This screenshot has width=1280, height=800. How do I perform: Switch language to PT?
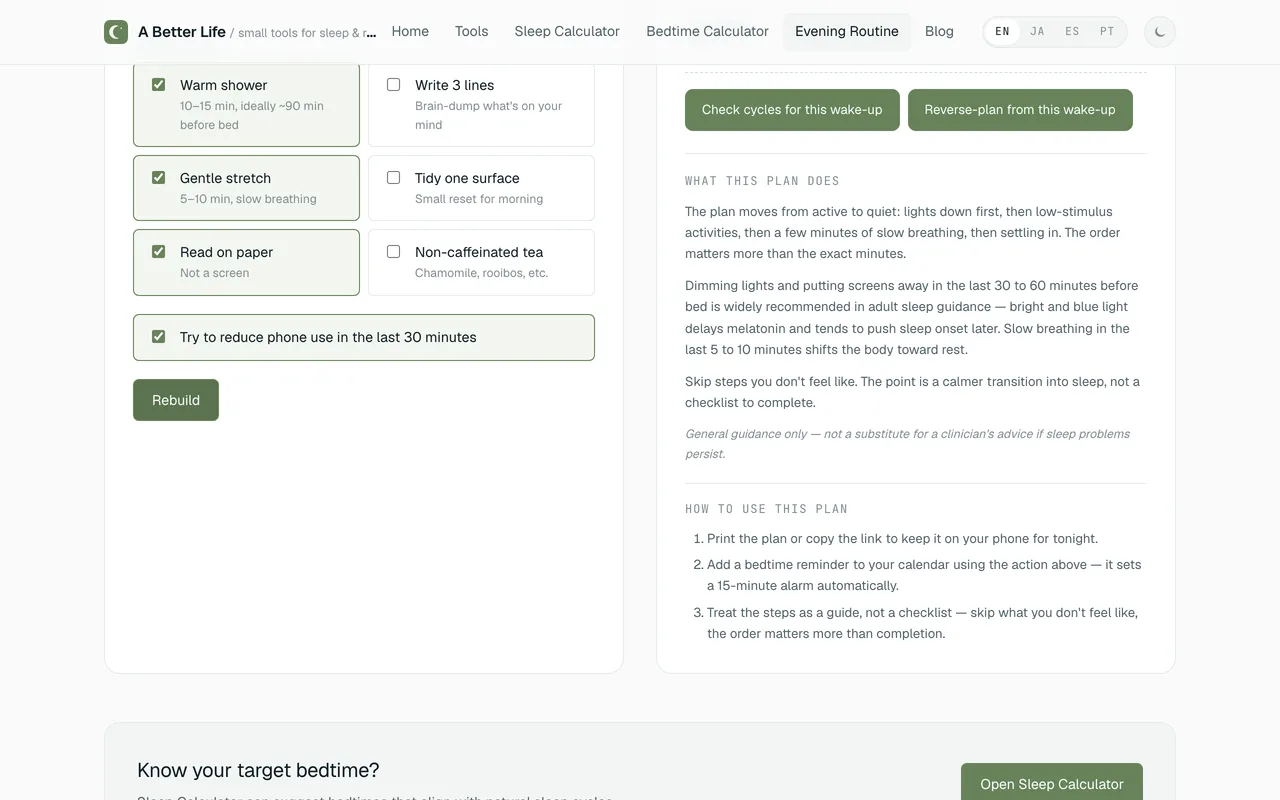tap(1107, 32)
